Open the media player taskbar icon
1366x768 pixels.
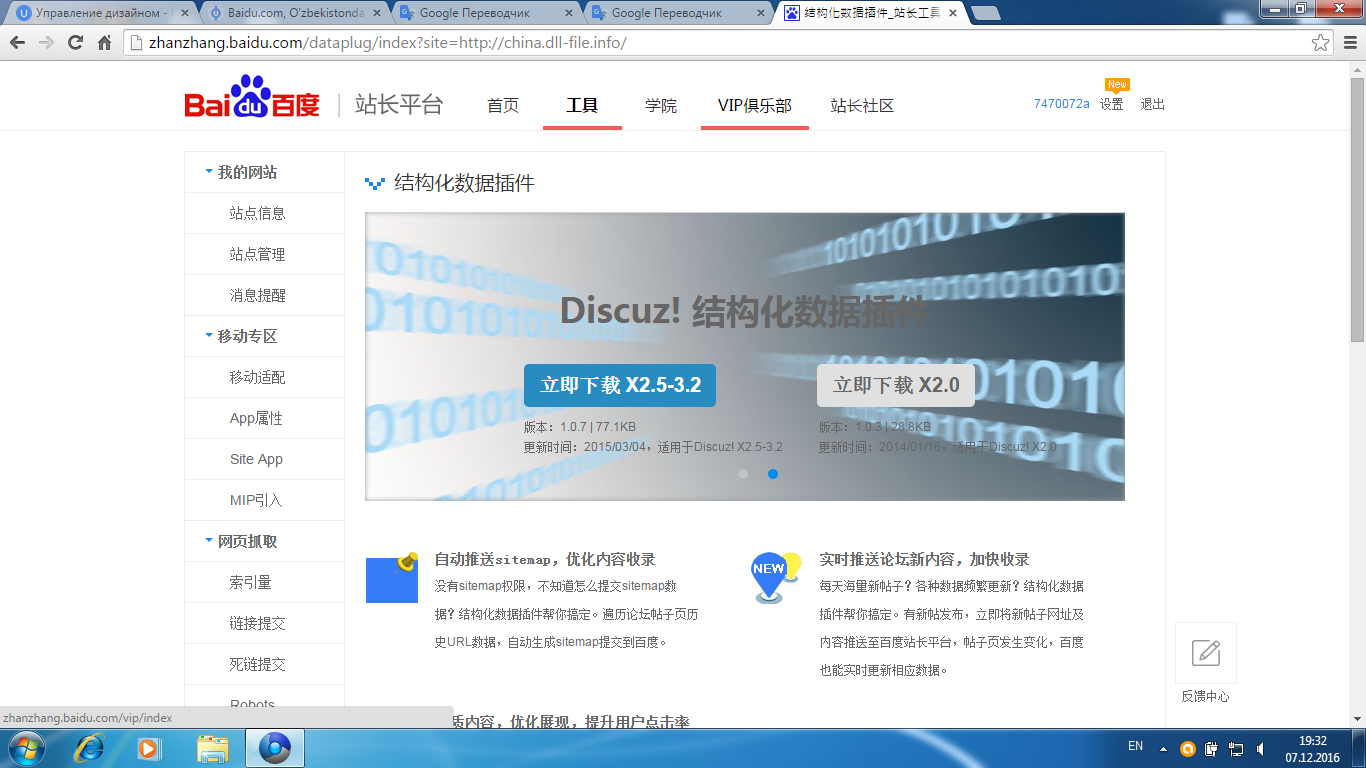point(150,748)
